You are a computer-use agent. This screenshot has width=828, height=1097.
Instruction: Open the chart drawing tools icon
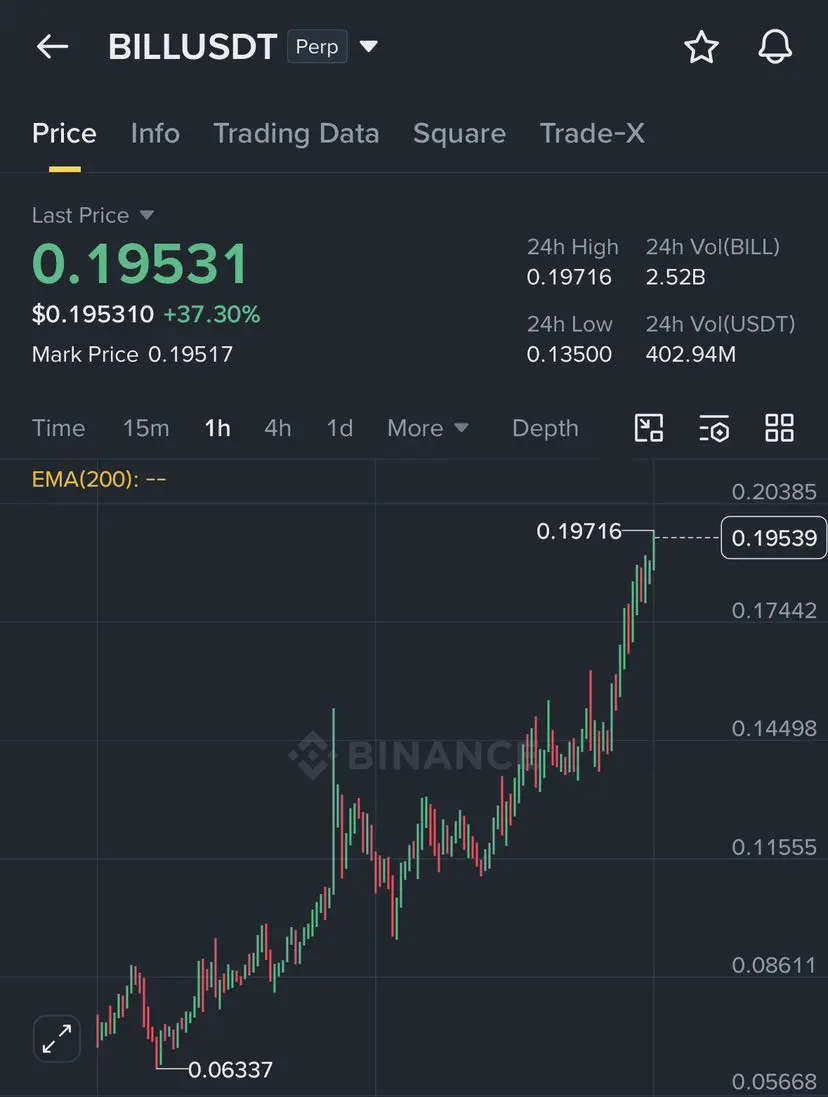[x=648, y=428]
